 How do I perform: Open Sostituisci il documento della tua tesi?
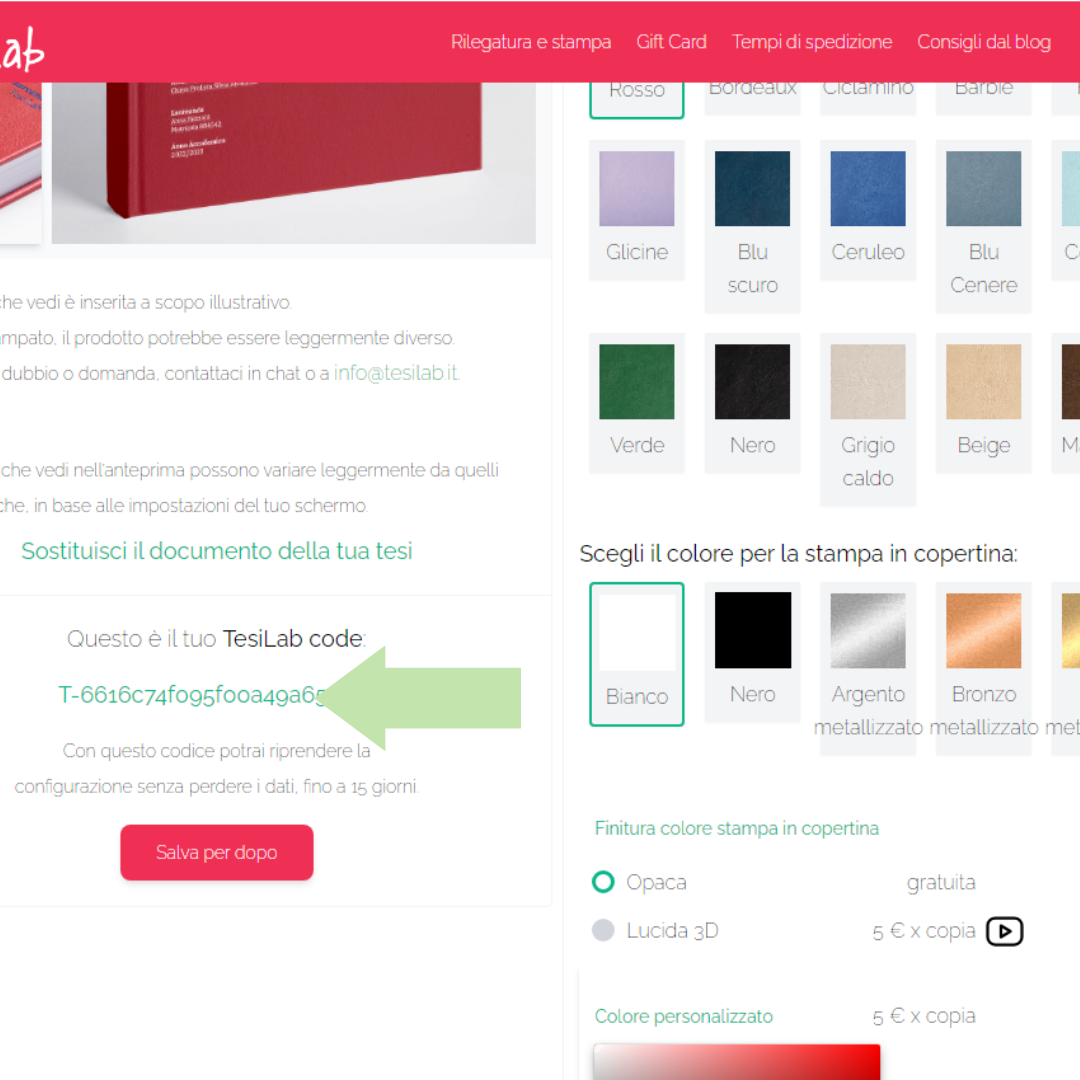pyautogui.click(x=216, y=551)
